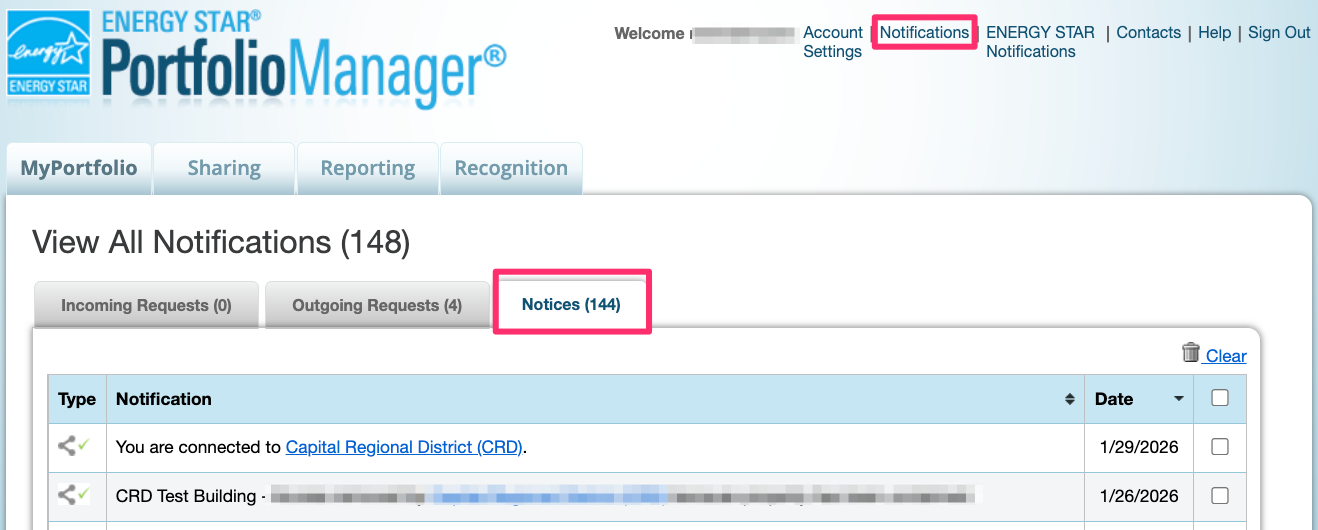
Task: Click the Type column header
Action: [77, 399]
